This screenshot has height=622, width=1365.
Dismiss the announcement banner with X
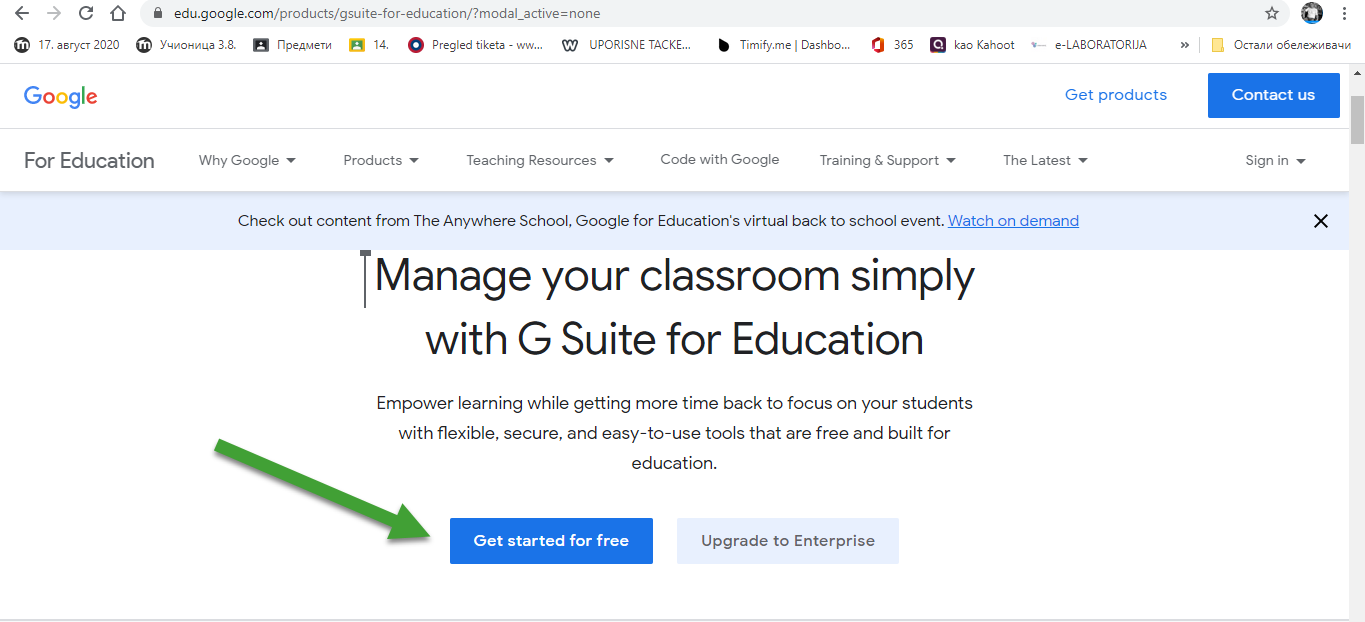click(x=1320, y=221)
